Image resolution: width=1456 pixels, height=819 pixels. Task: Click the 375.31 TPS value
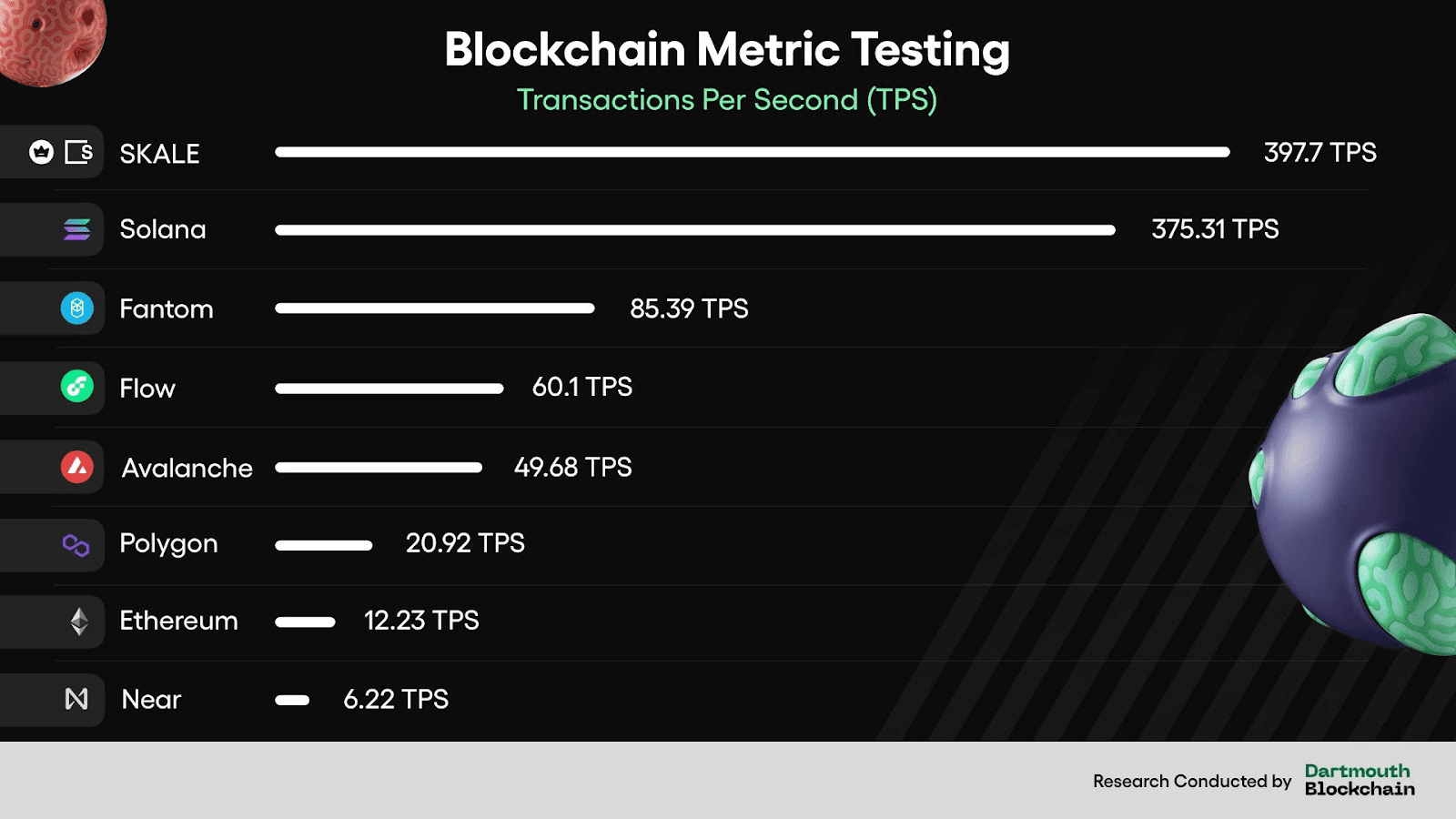(x=1215, y=229)
